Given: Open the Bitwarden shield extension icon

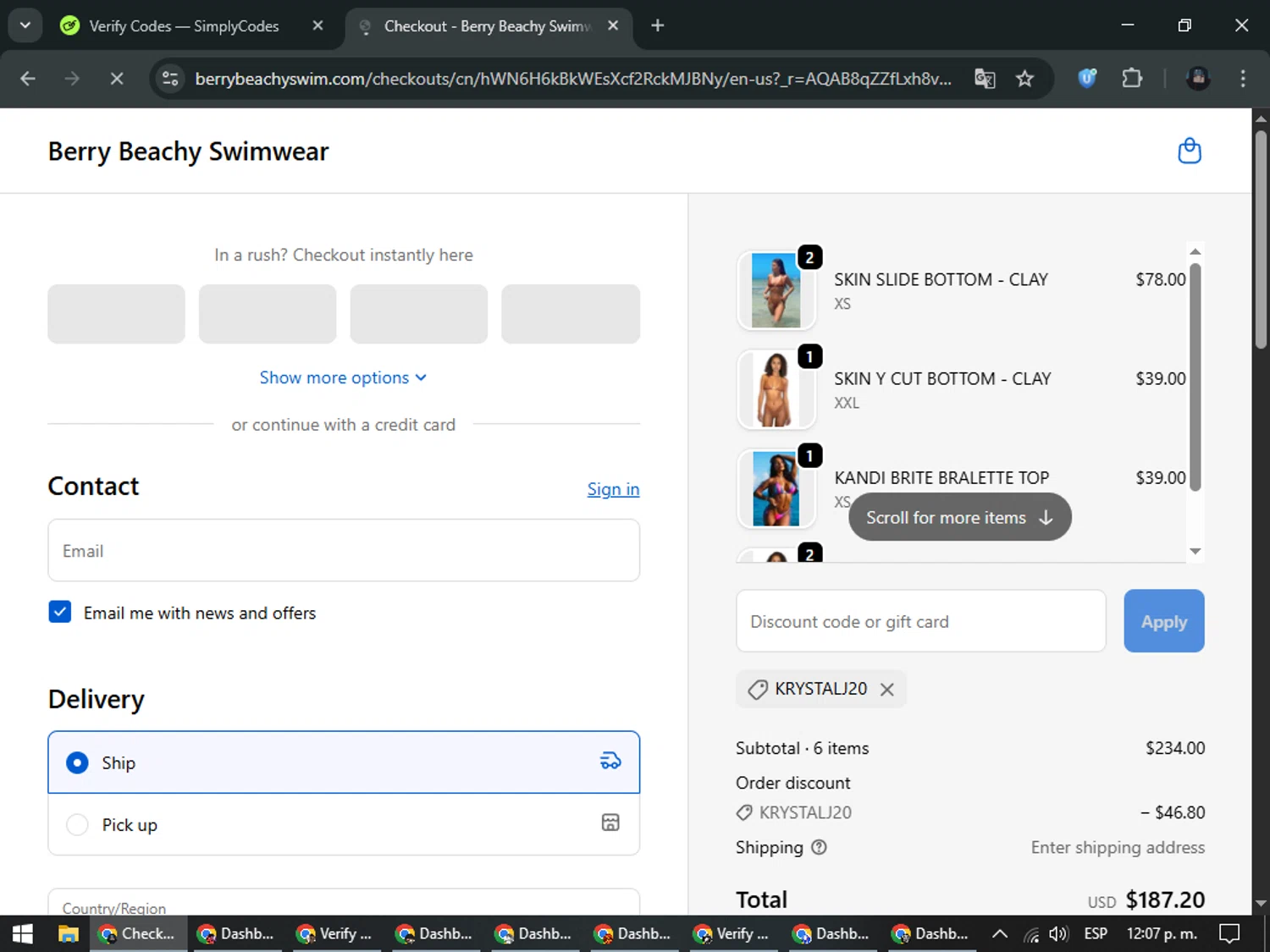Looking at the screenshot, I should pos(1087,79).
